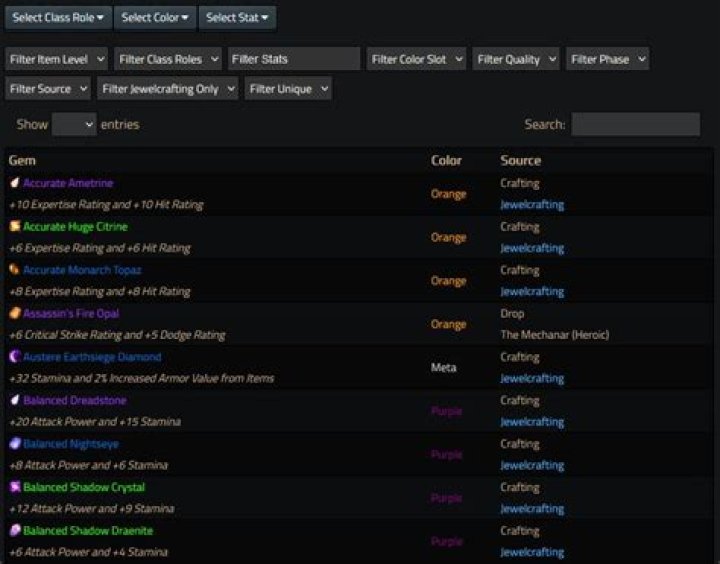Image resolution: width=720 pixels, height=564 pixels.
Task: Open the Balanced Shadow Draenite gem link
Action: [88, 531]
